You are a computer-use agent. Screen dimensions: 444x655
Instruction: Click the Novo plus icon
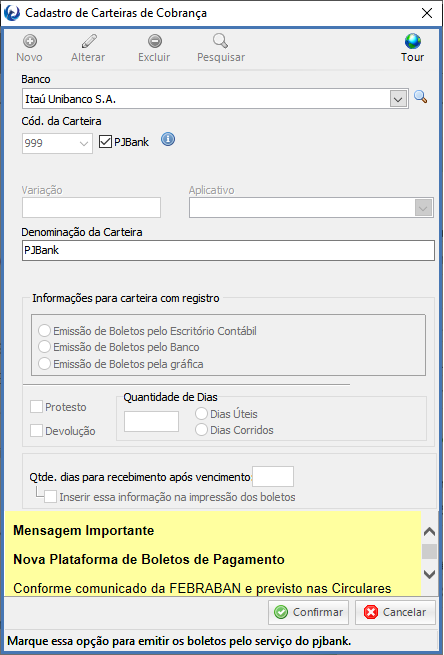pos(30,41)
